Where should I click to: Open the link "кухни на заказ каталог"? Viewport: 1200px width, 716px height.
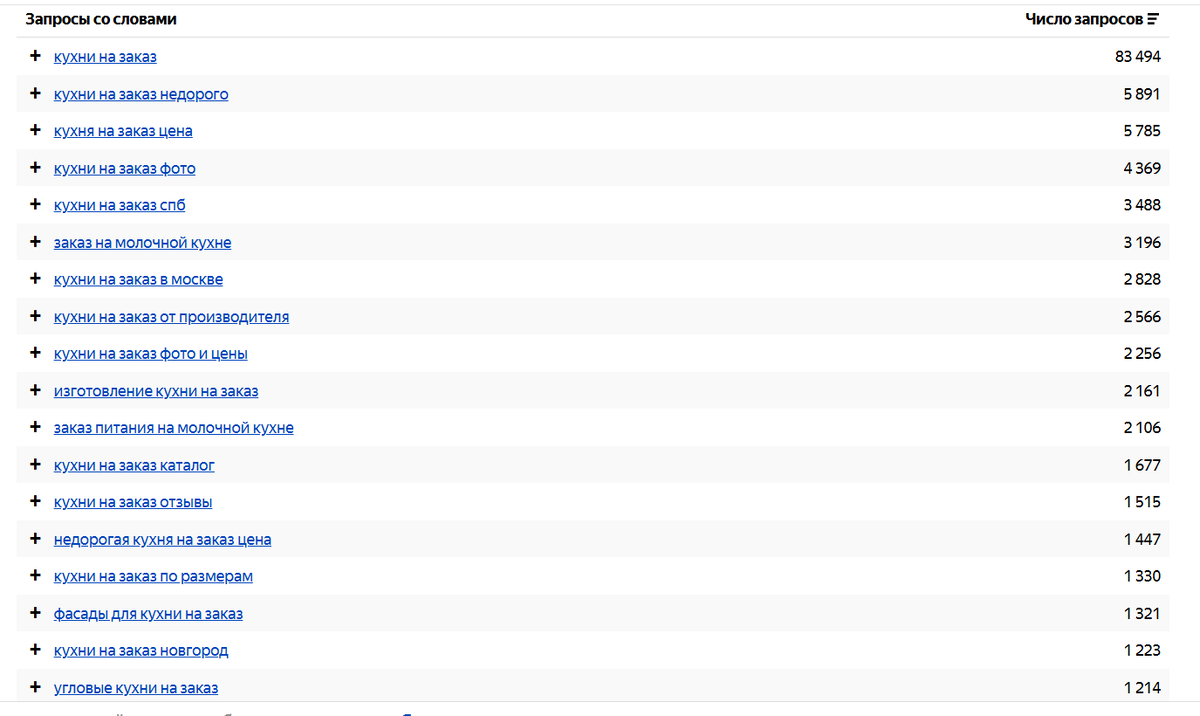pyautogui.click(x=134, y=466)
